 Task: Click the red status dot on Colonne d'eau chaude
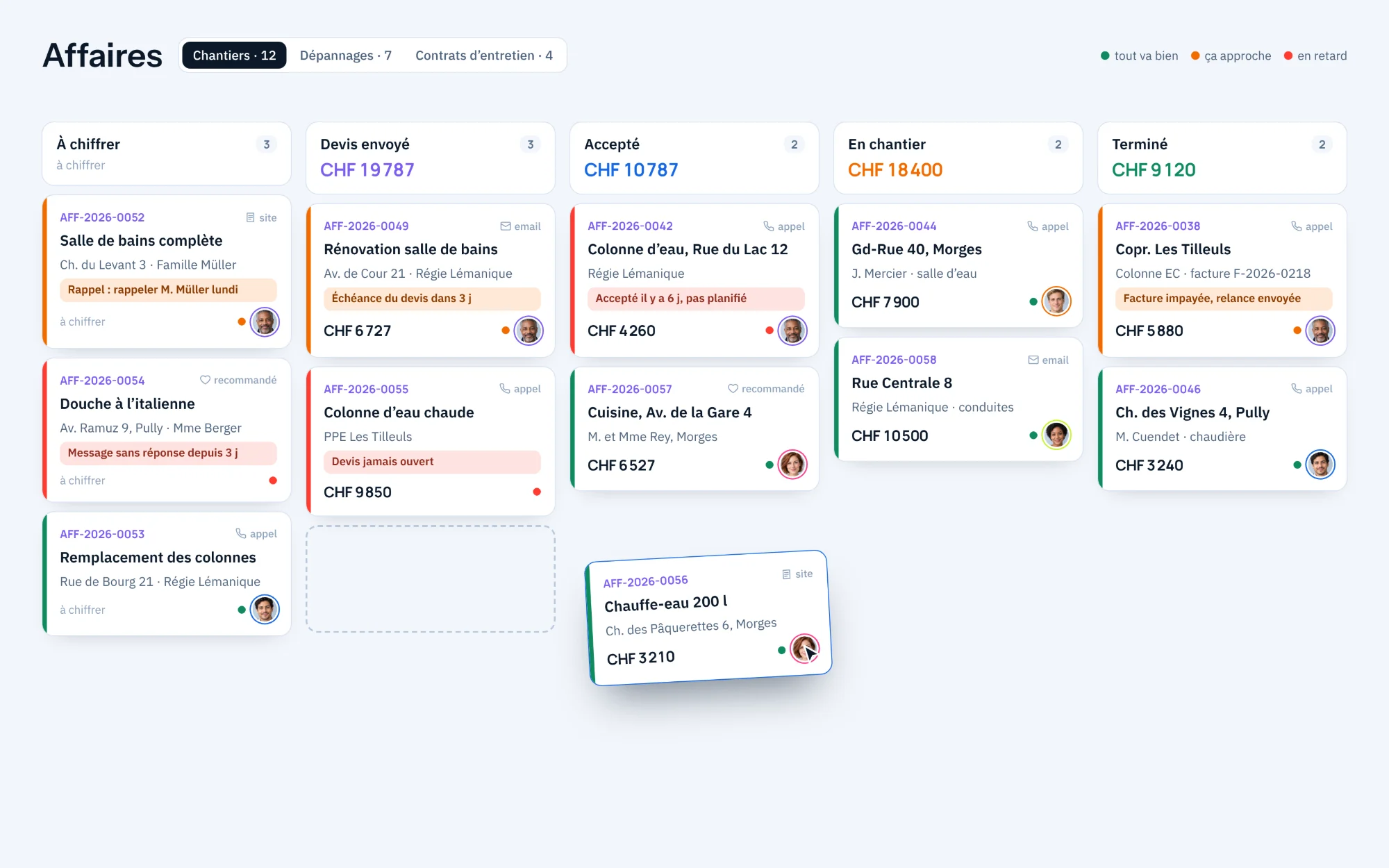[x=537, y=492]
